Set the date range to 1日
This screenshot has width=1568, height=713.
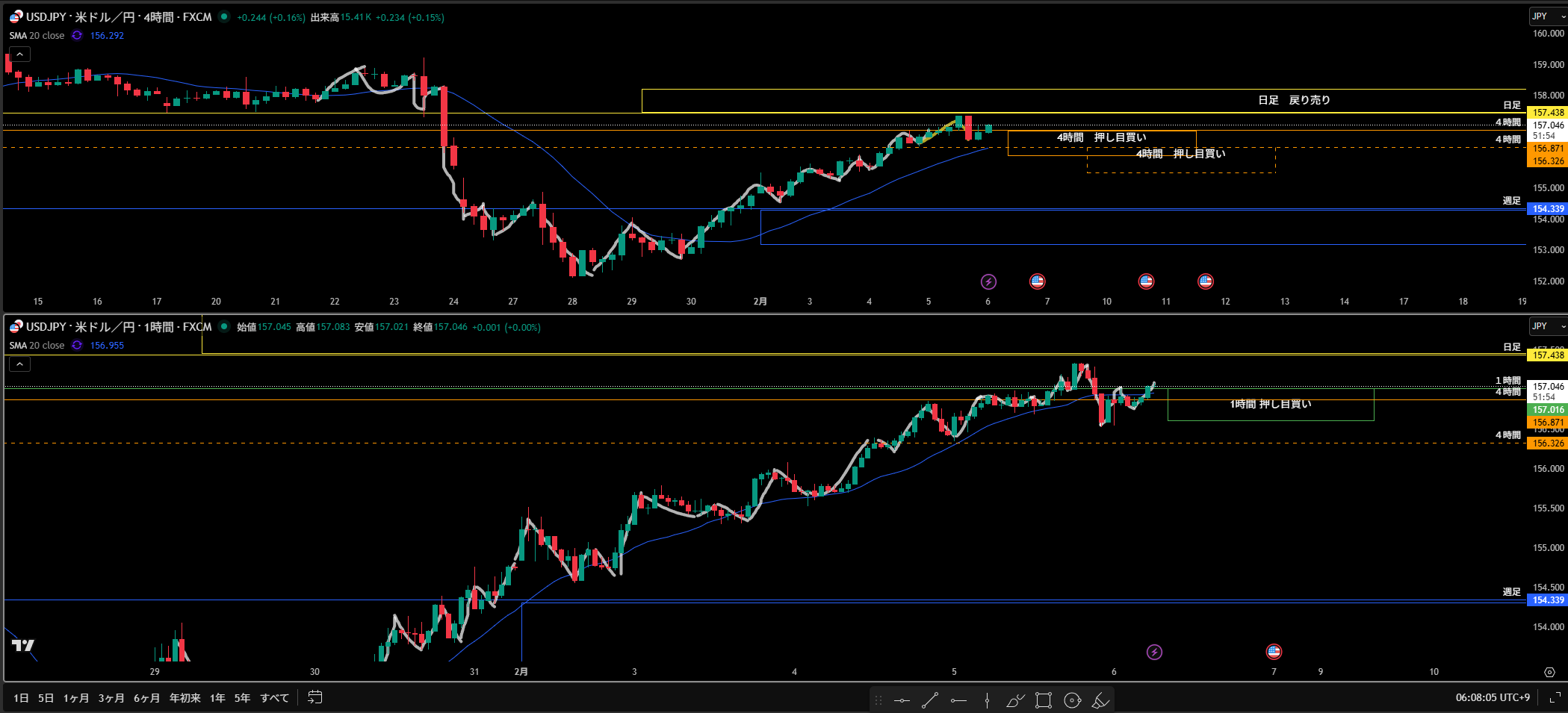point(21,698)
